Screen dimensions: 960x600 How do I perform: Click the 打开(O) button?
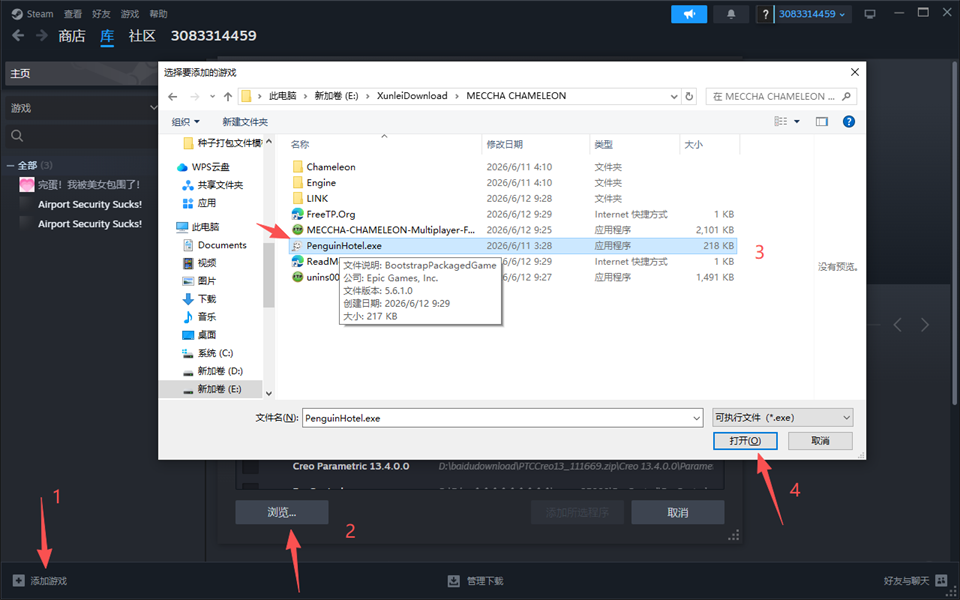tap(745, 441)
